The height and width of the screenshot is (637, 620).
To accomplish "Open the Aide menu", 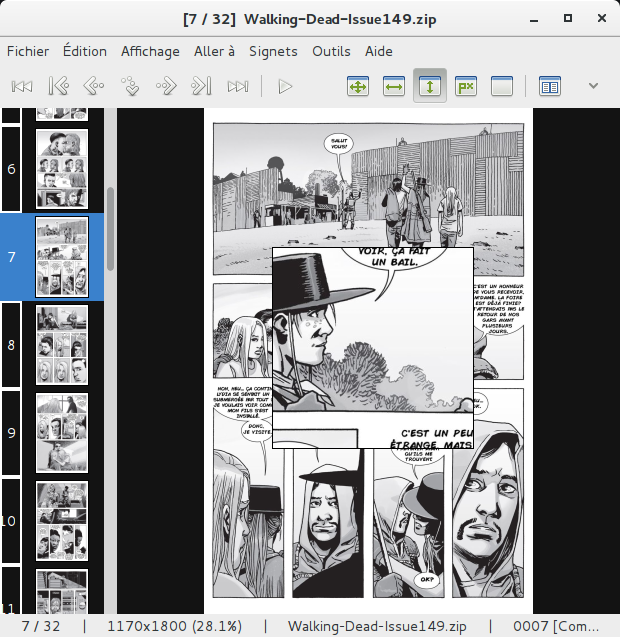I will click(379, 51).
